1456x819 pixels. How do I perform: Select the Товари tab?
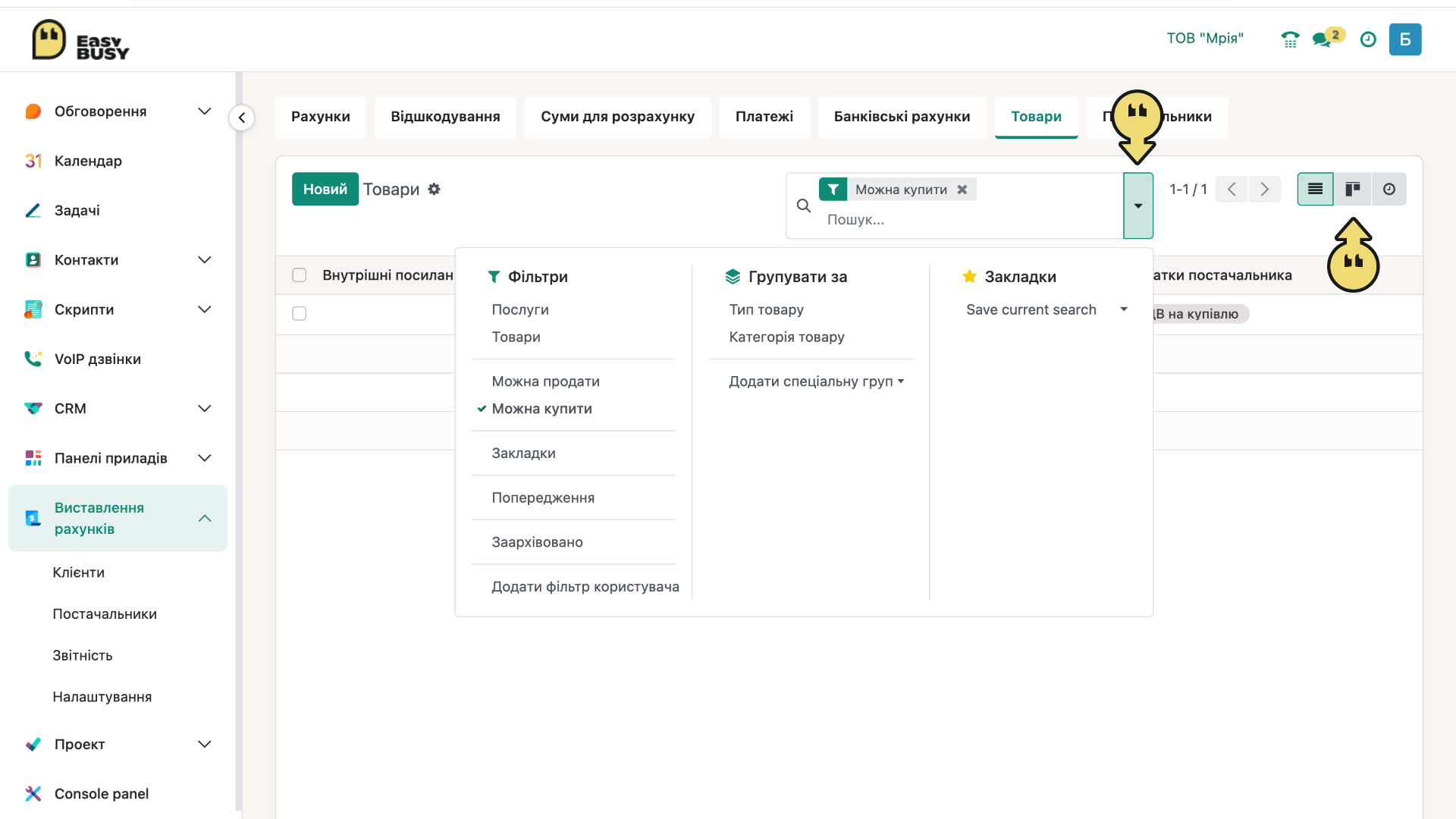point(1036,117)
